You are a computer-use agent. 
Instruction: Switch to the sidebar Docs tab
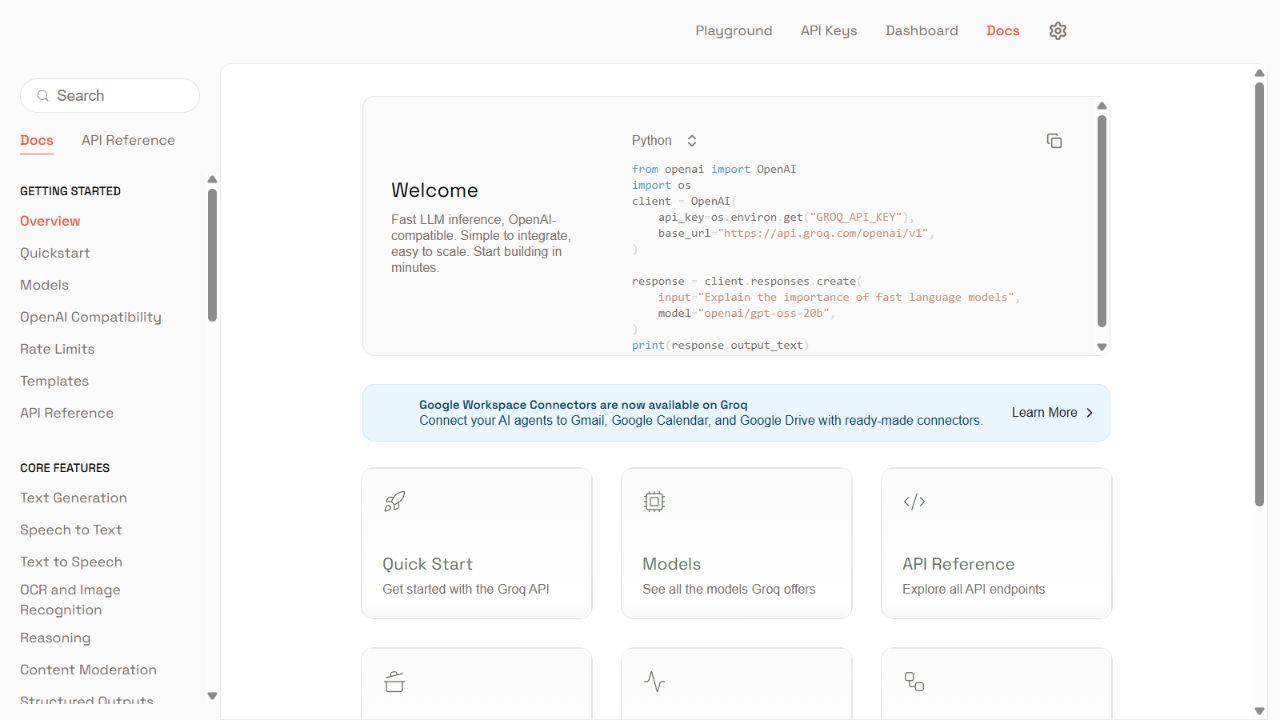click(x=37, y=141)
